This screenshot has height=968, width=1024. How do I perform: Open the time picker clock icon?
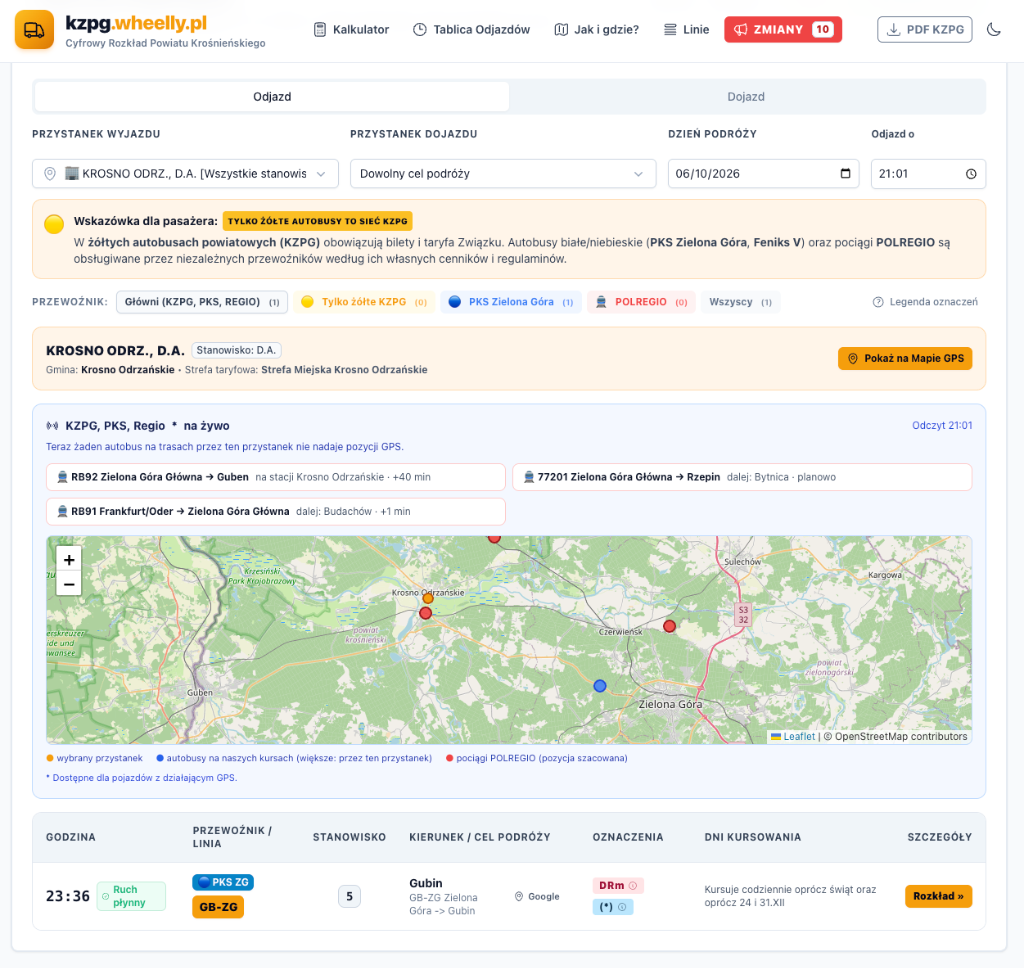971,174
